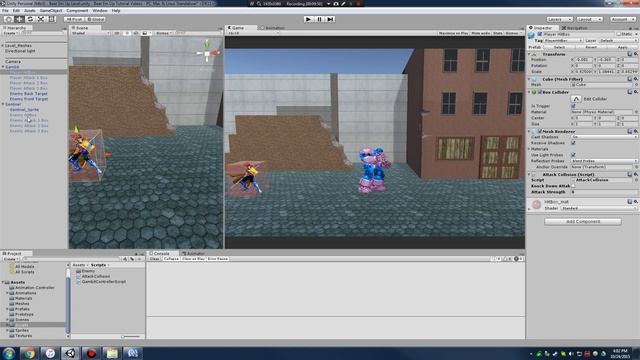The width and height of the screenshot is (640, 360).
Task: Select the Hand tool in the toolbar
Action: coord(8,19)
